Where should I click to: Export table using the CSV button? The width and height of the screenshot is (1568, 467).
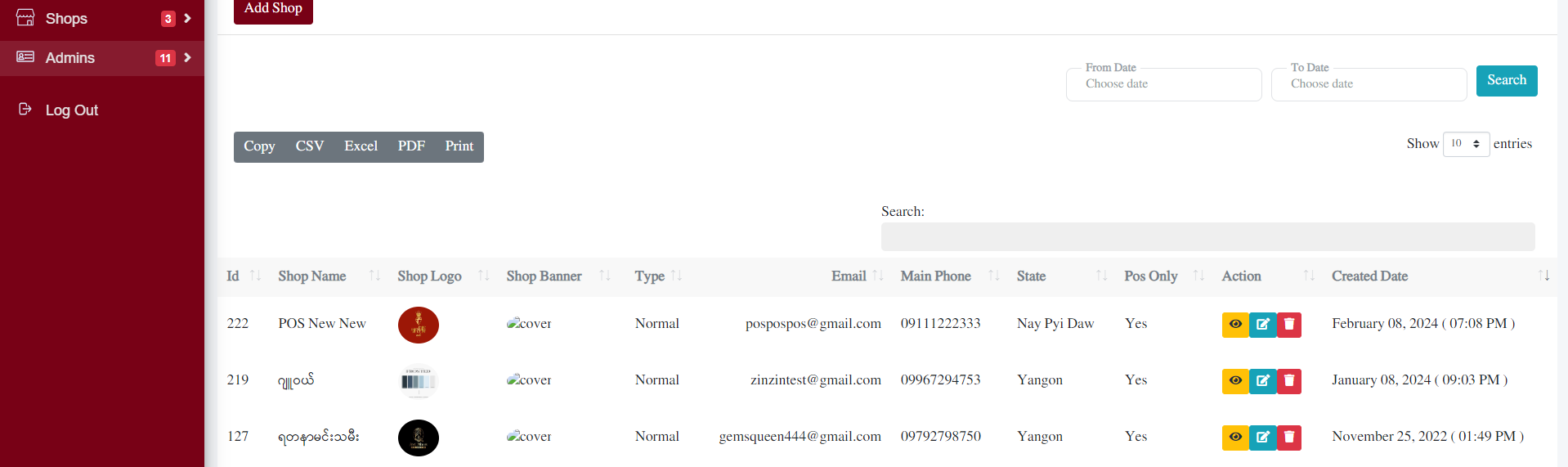310,146
